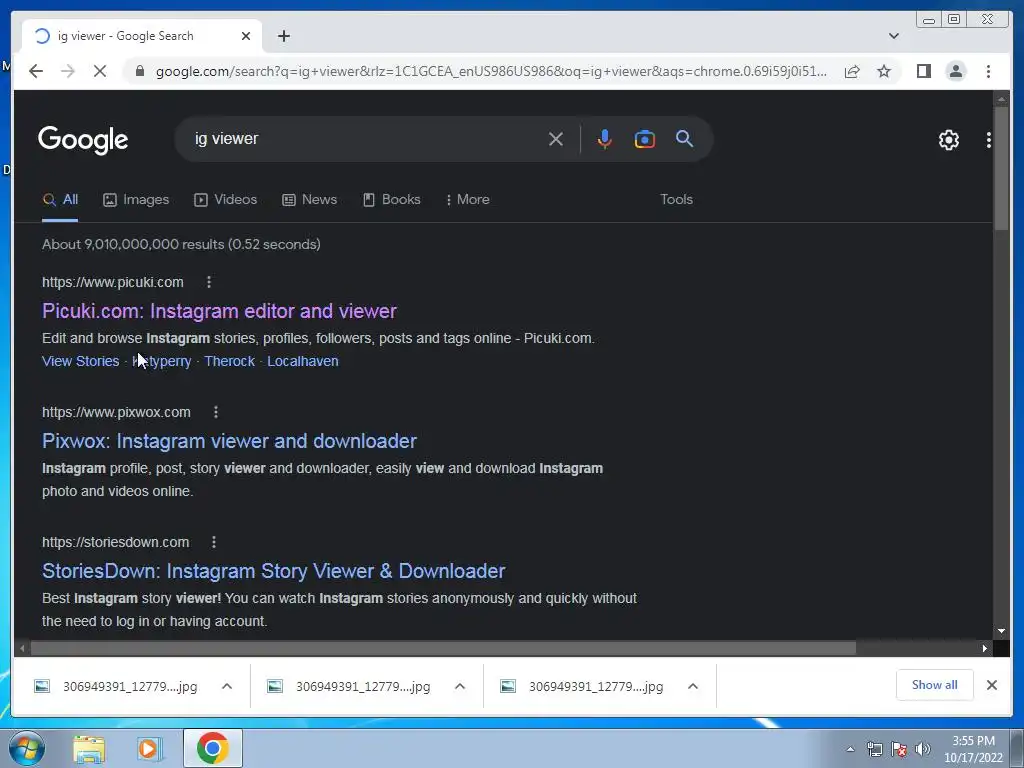Search by image using the camera icon
Image resolution: width=1024 pixels, height=768 pixels.
pos(645,139)
